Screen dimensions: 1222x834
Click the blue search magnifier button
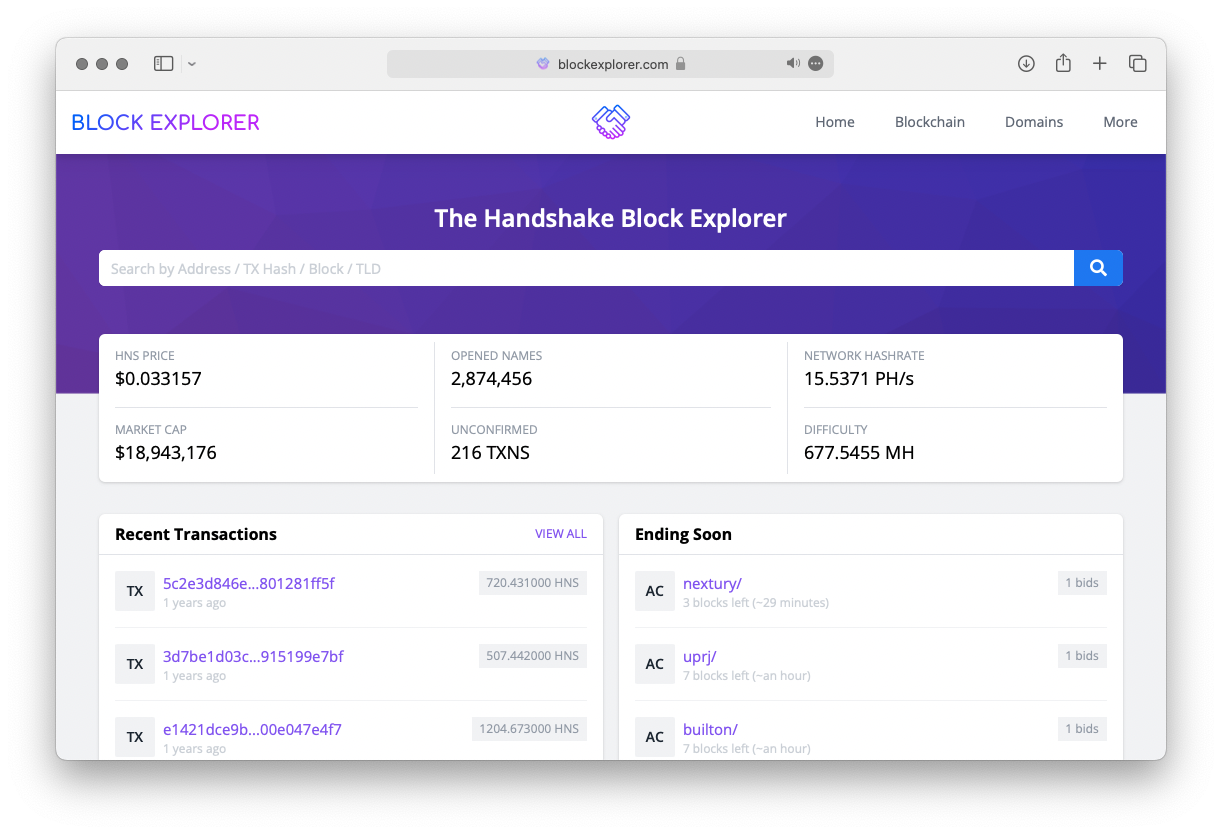point(1098,268)
